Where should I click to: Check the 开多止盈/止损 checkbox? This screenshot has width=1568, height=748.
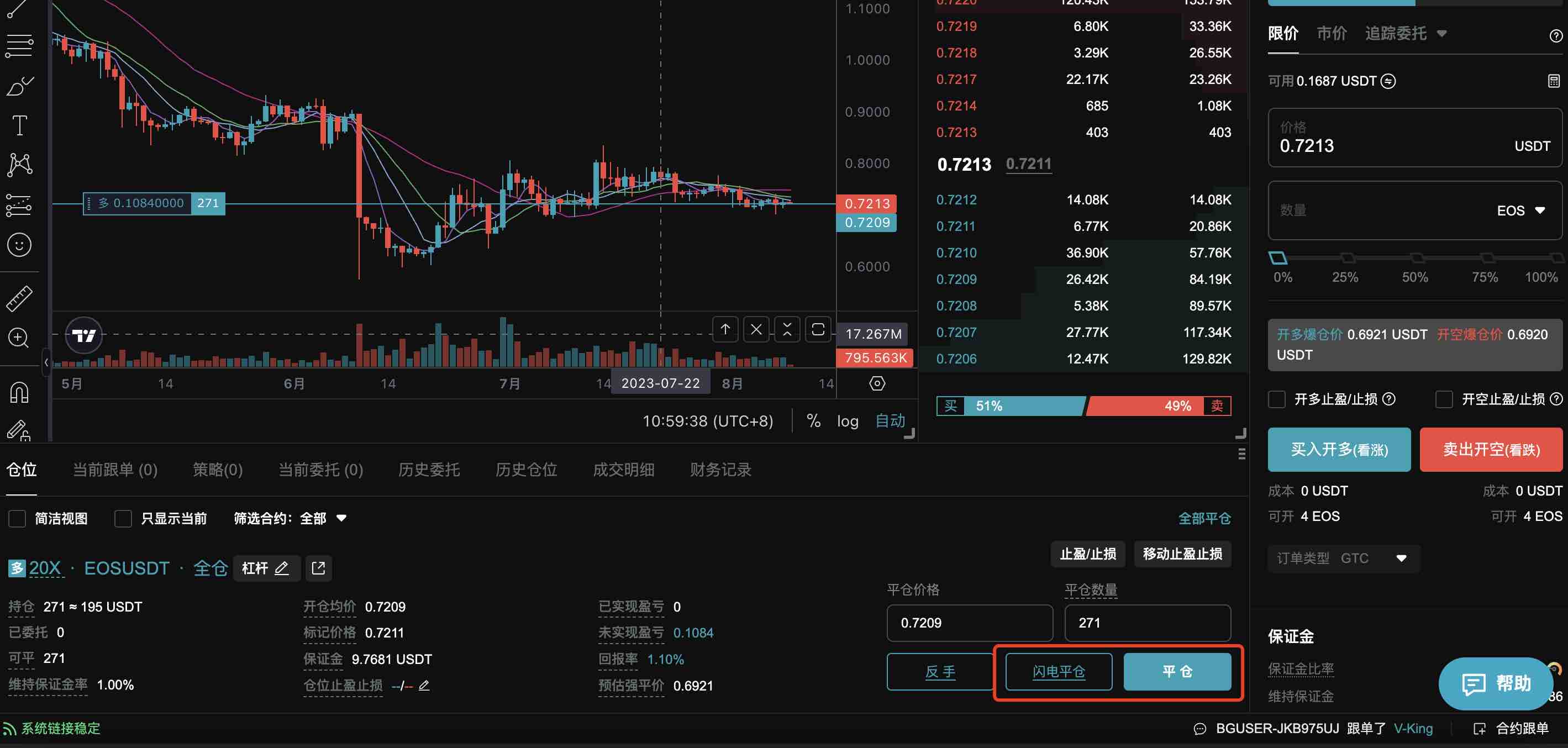(1276, 399)
